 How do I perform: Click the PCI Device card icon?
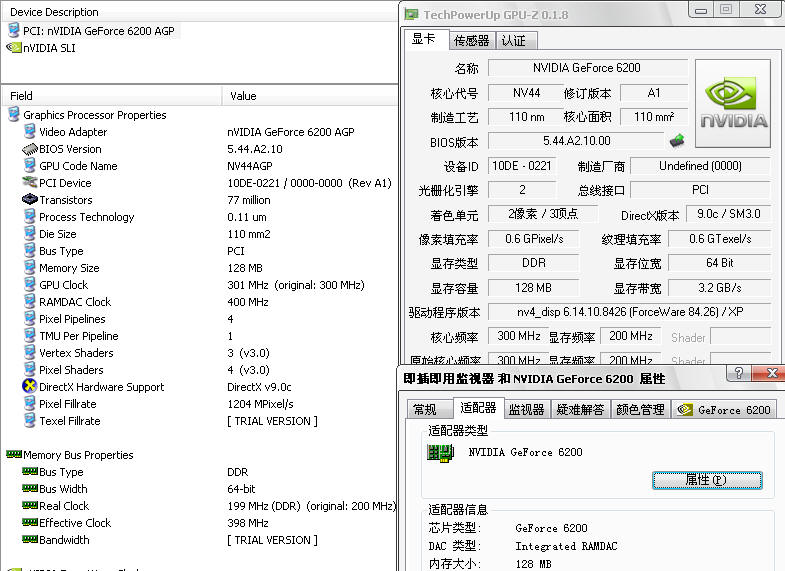pyautogui.click(x=30, y=182)
